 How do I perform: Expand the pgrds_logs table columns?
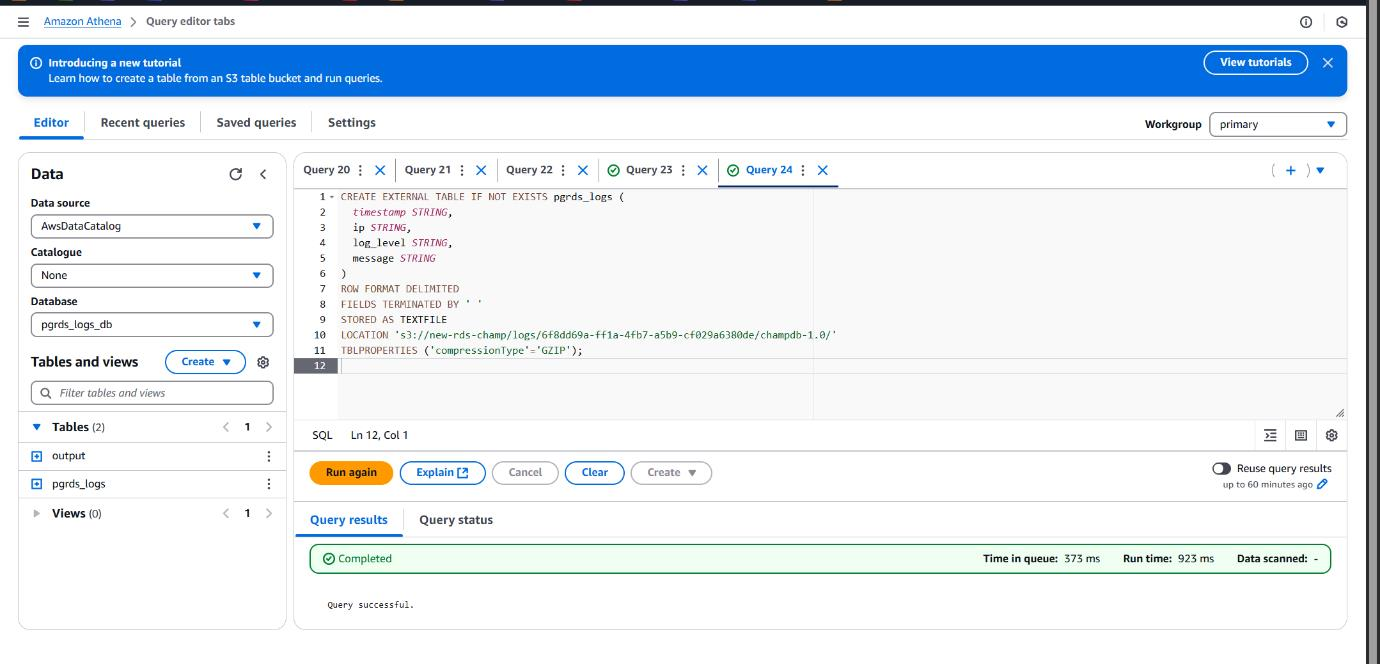coord(37,484)
